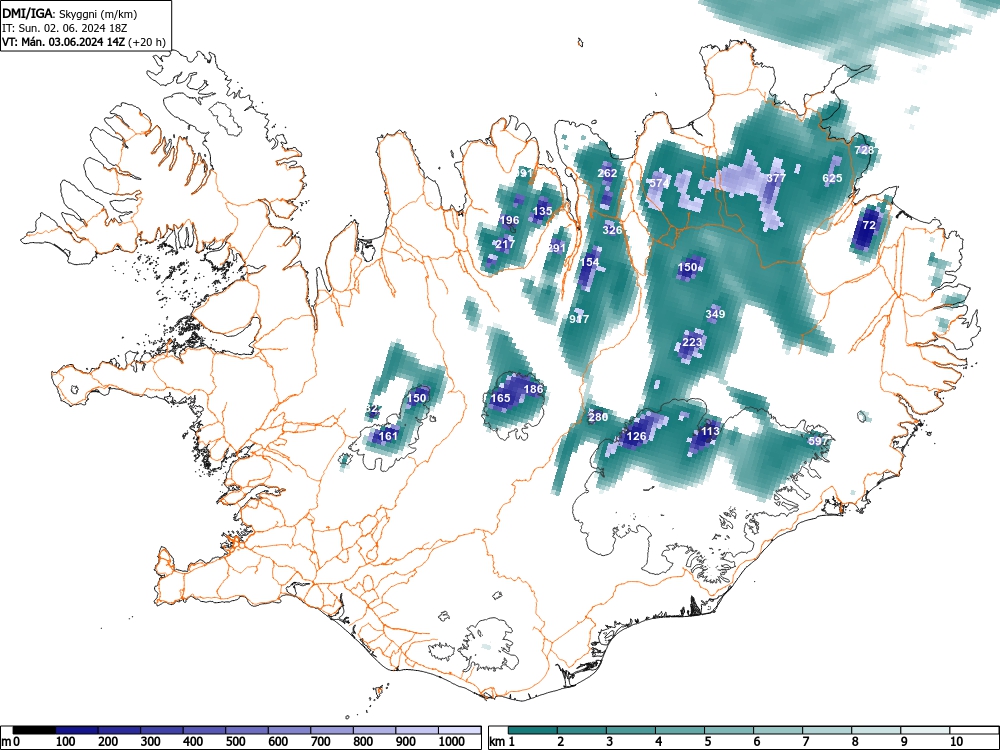Viewport: 1000px width, 750px height.
Task: Click the darkest teal swatch between km 1 and 2
Action: click(x=533, y=730)
